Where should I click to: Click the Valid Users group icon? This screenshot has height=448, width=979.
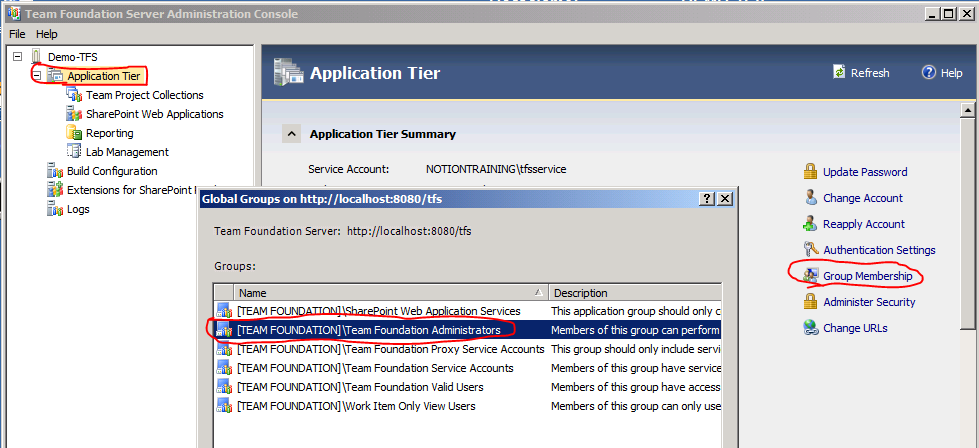coord(224,387)
